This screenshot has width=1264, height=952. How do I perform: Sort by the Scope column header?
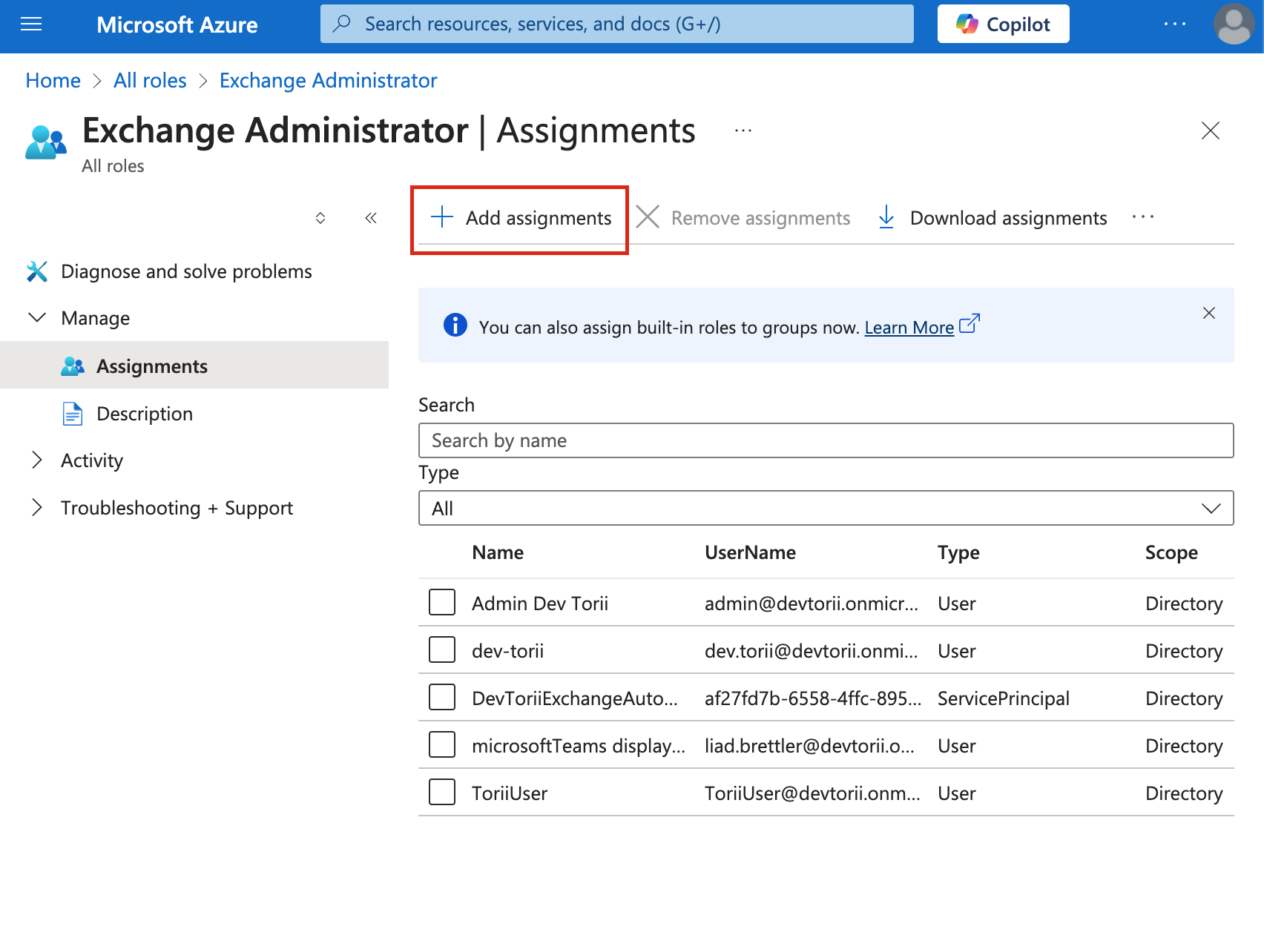1171,552
